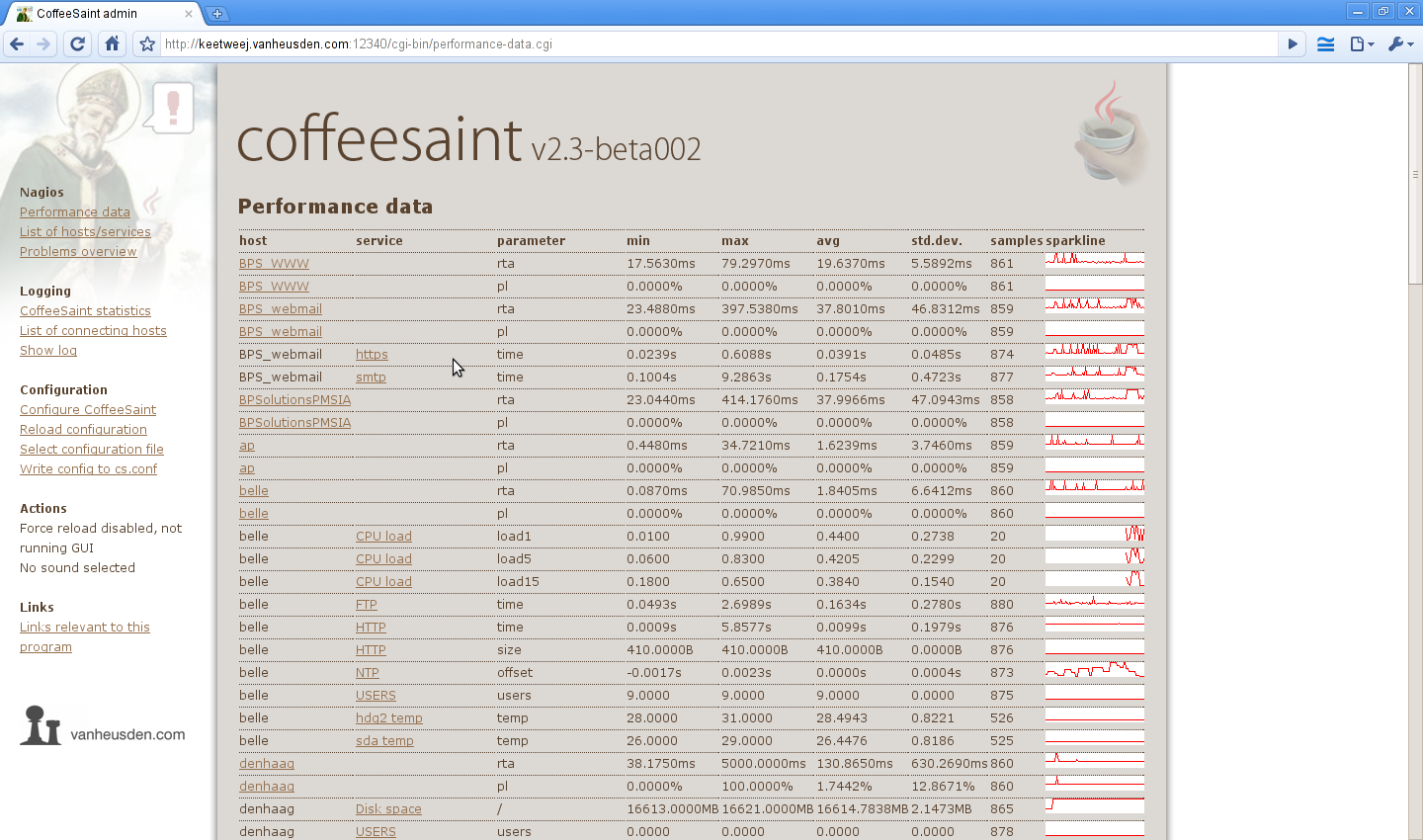
Task: Open the browser home page
Action: coord(113,43)
